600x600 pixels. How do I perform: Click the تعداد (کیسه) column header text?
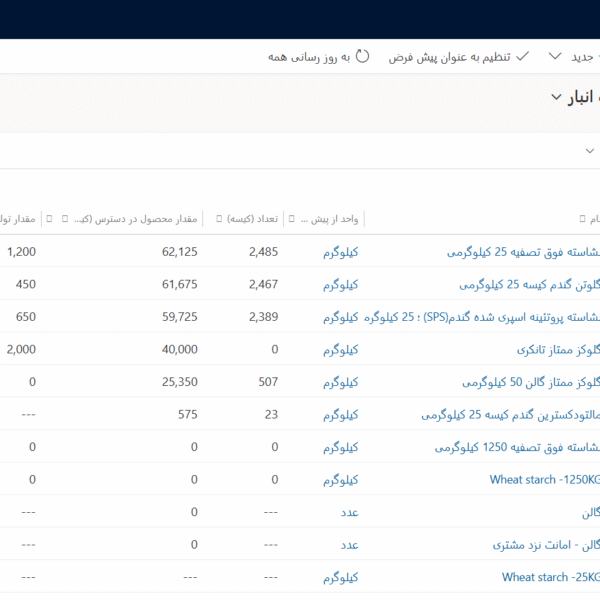click(x=252, y=218)
